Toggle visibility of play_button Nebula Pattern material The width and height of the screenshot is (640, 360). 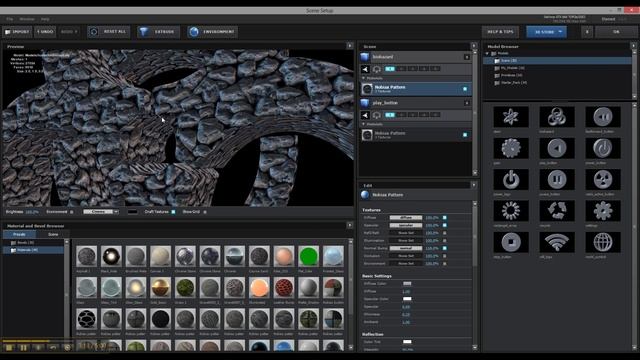click(465, 135)
